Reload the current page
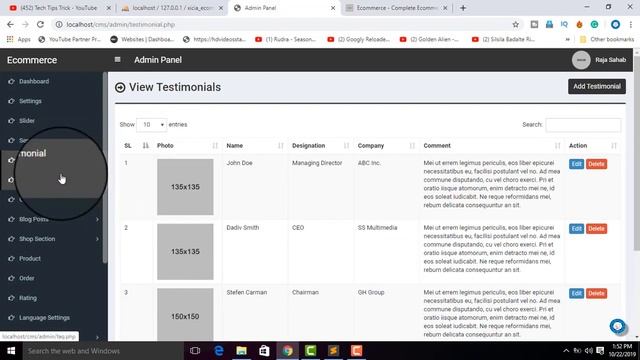The image size is (640, 360). pyautogui.click(x=40, y=24)
